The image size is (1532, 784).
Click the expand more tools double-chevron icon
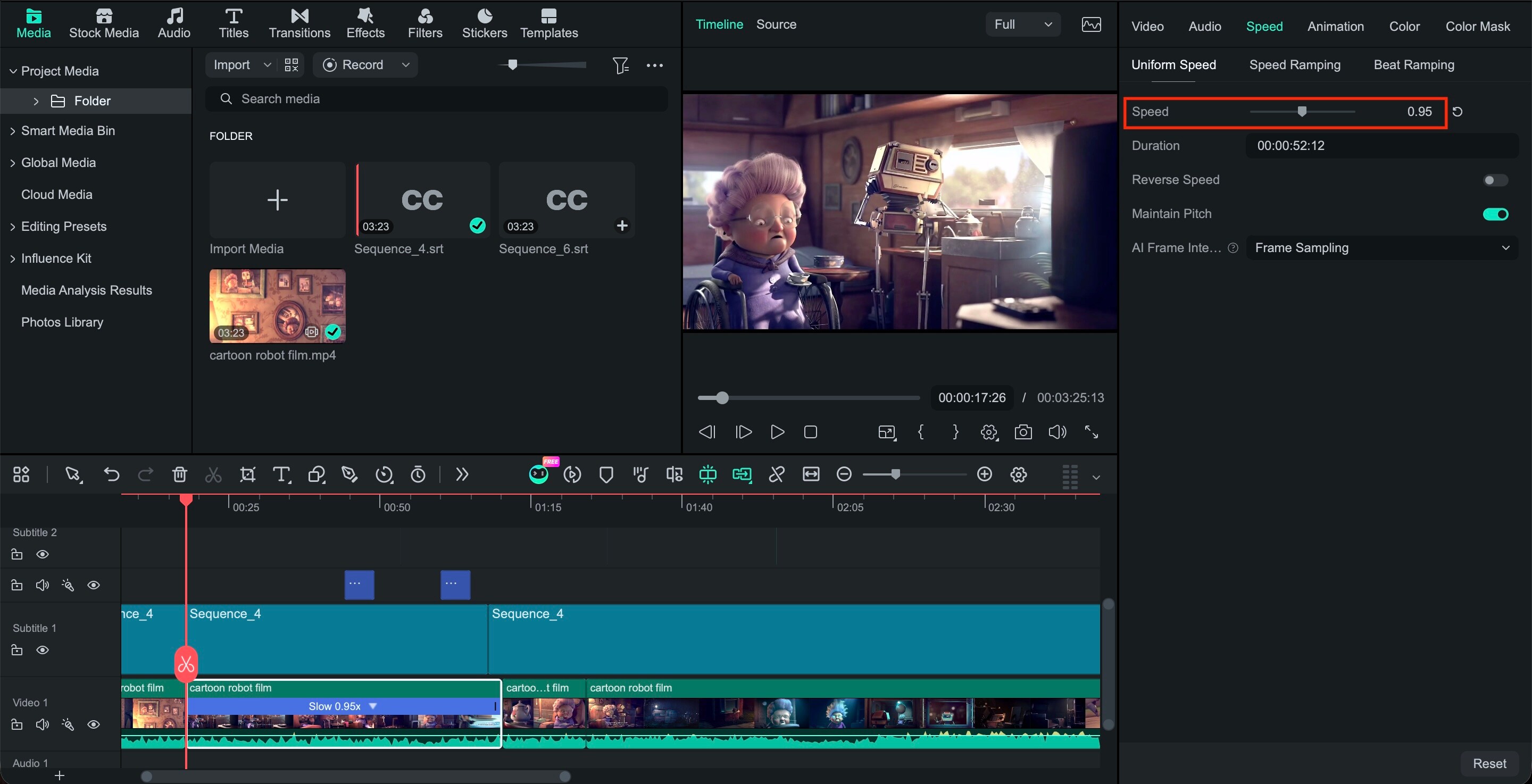pyautogui.click(x=462, y=474)
